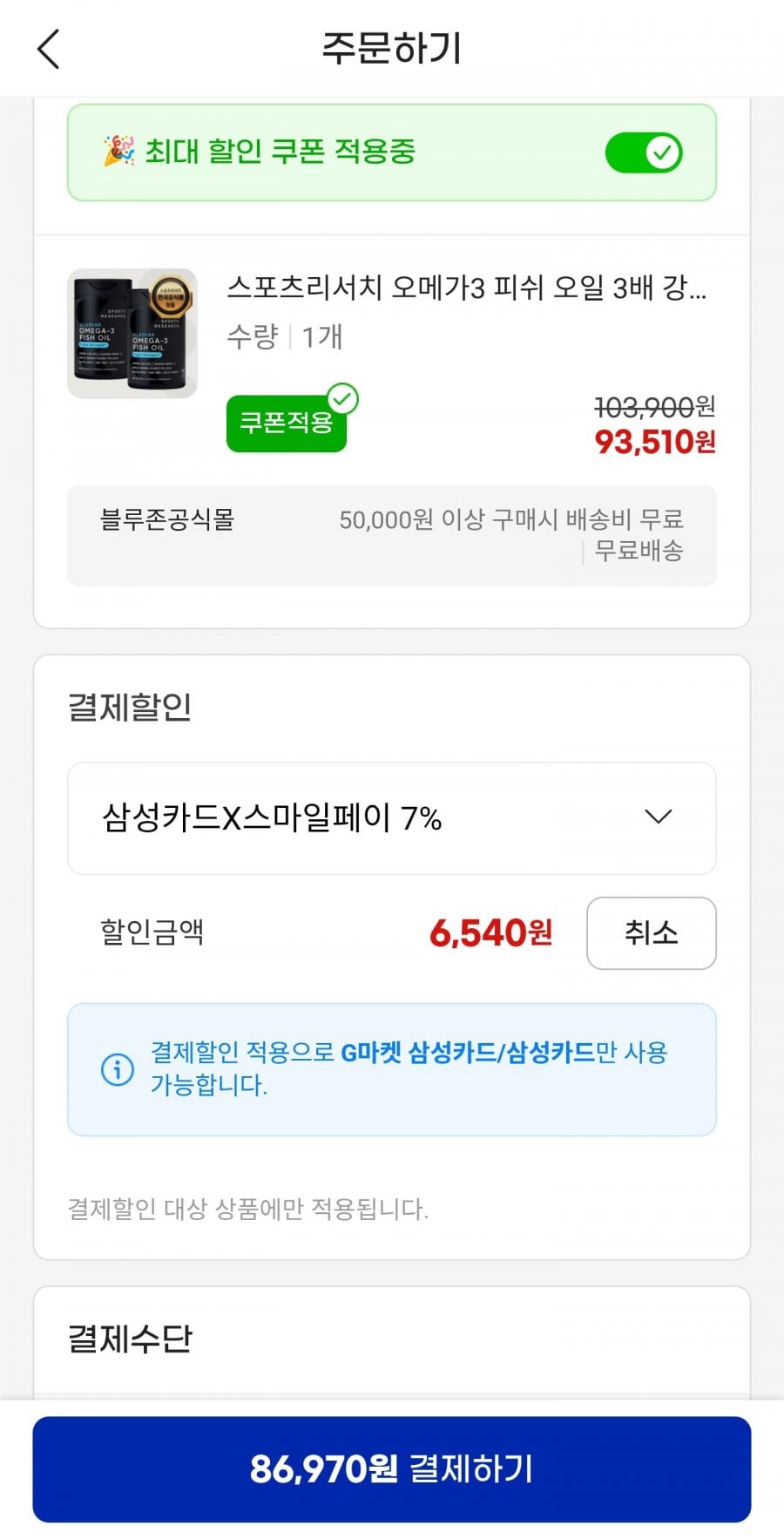Tap the back arrow icon
Screen dimensions: 784x1539
49,49
